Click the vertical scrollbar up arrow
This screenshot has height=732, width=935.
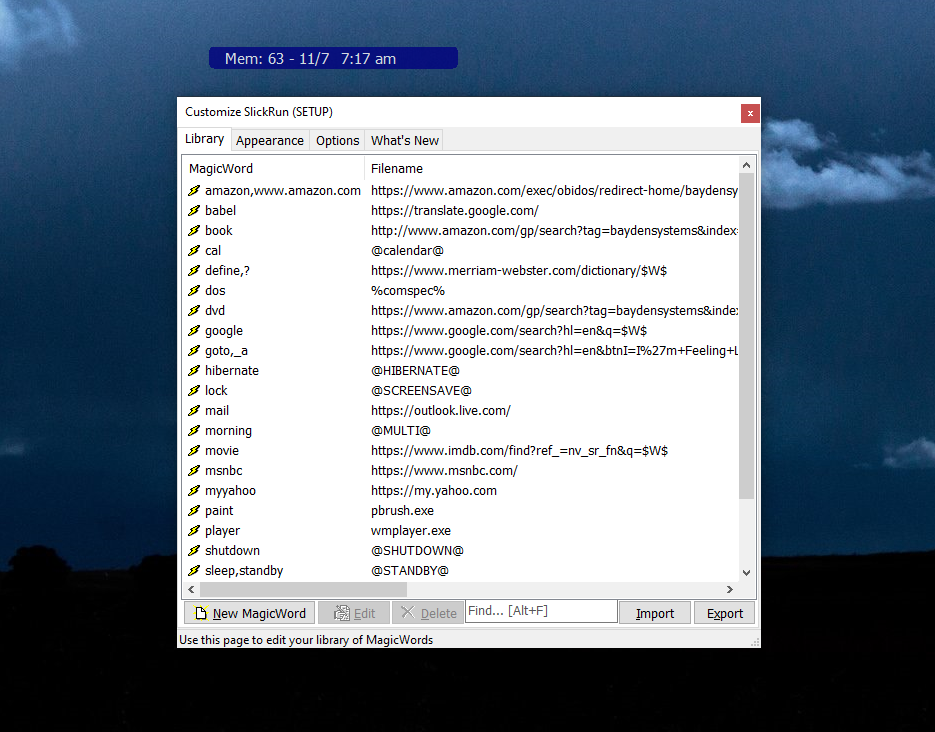pyautogui.click(x=746, y=165)
